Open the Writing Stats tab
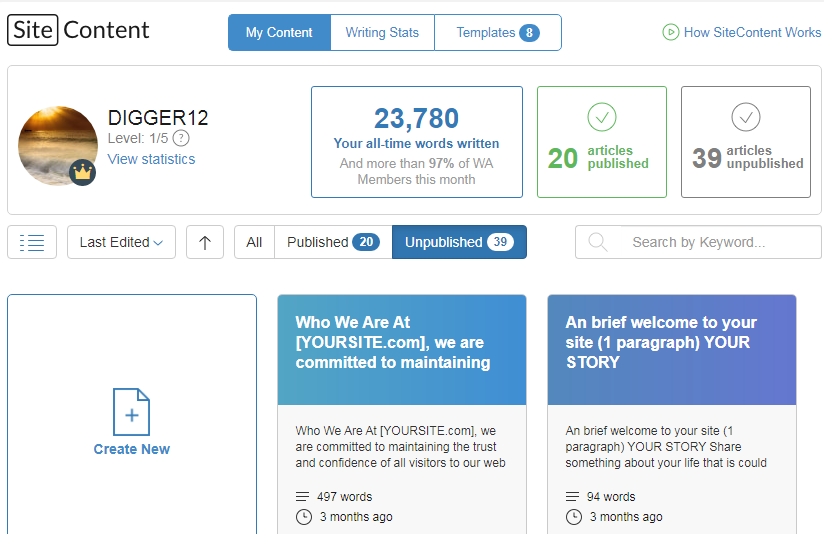Screen dimensions: 824x534 [x=382, y=33]
